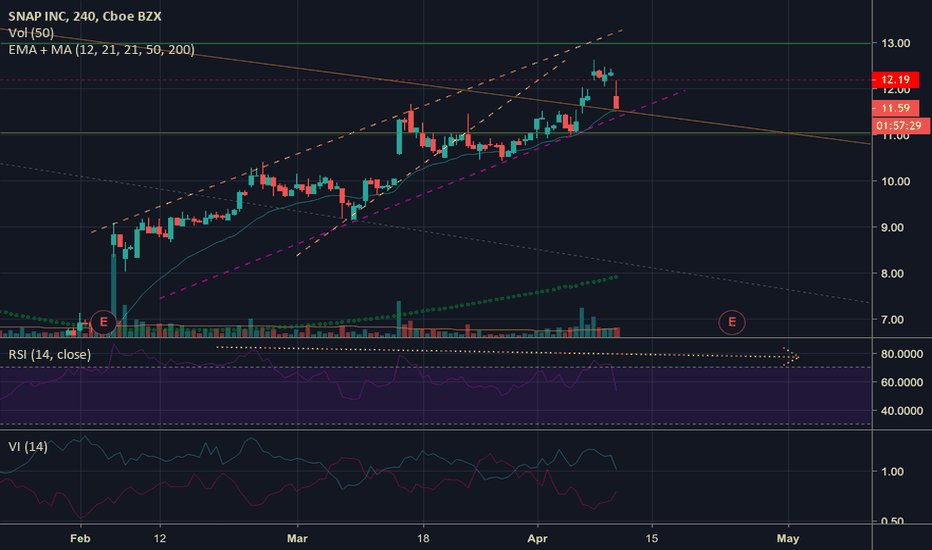Screen dimensions: 932x550
Task: Click the 40.0000 RSI axis value
Action: coord(902,411)
